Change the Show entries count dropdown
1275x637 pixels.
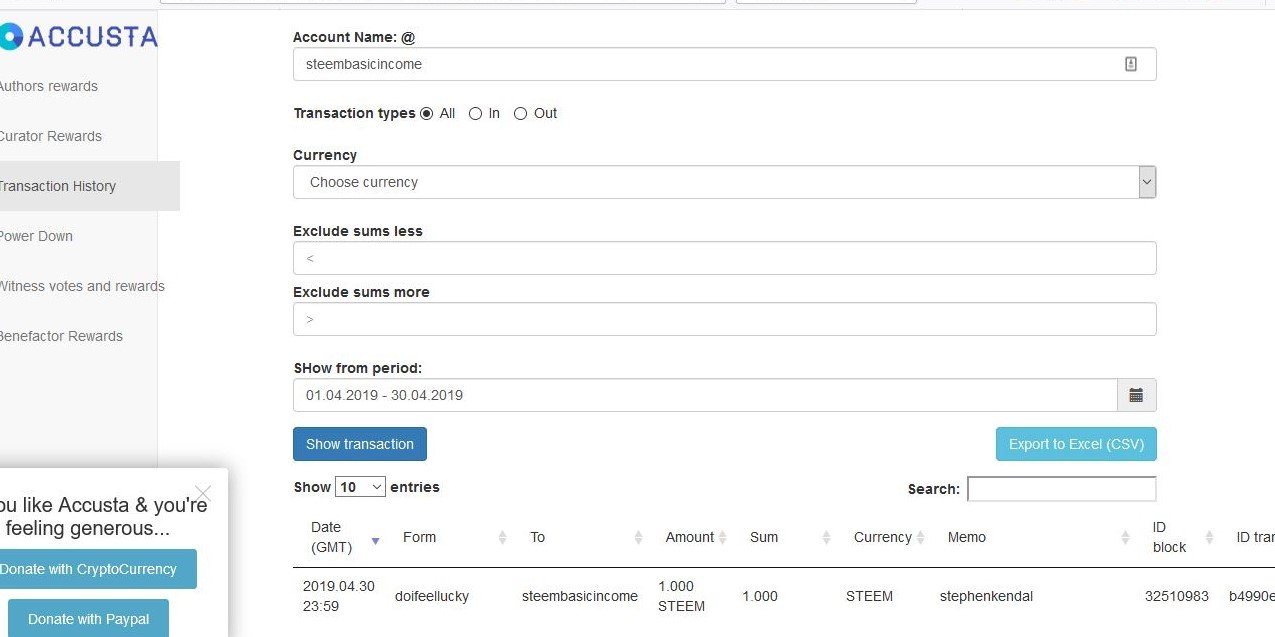[360, 487]
